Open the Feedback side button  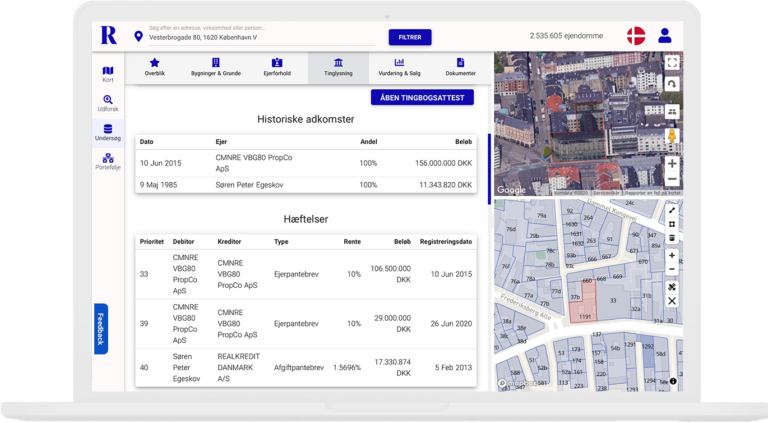[101, 329]
